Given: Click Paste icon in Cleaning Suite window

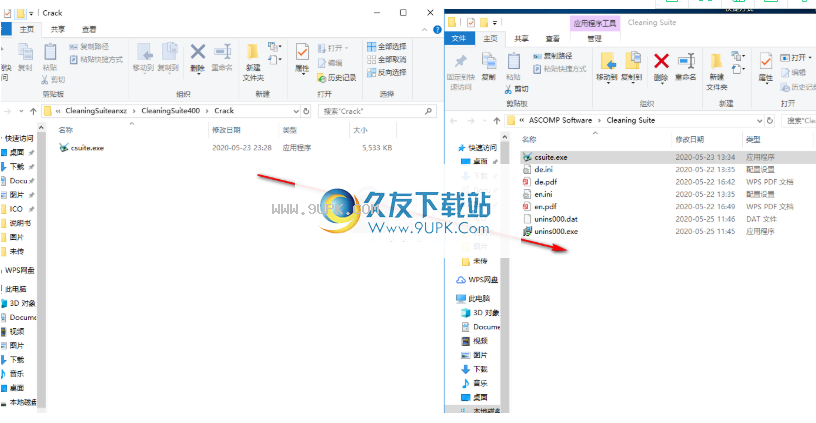Looking at the screenshot, I should pos(513,67).
